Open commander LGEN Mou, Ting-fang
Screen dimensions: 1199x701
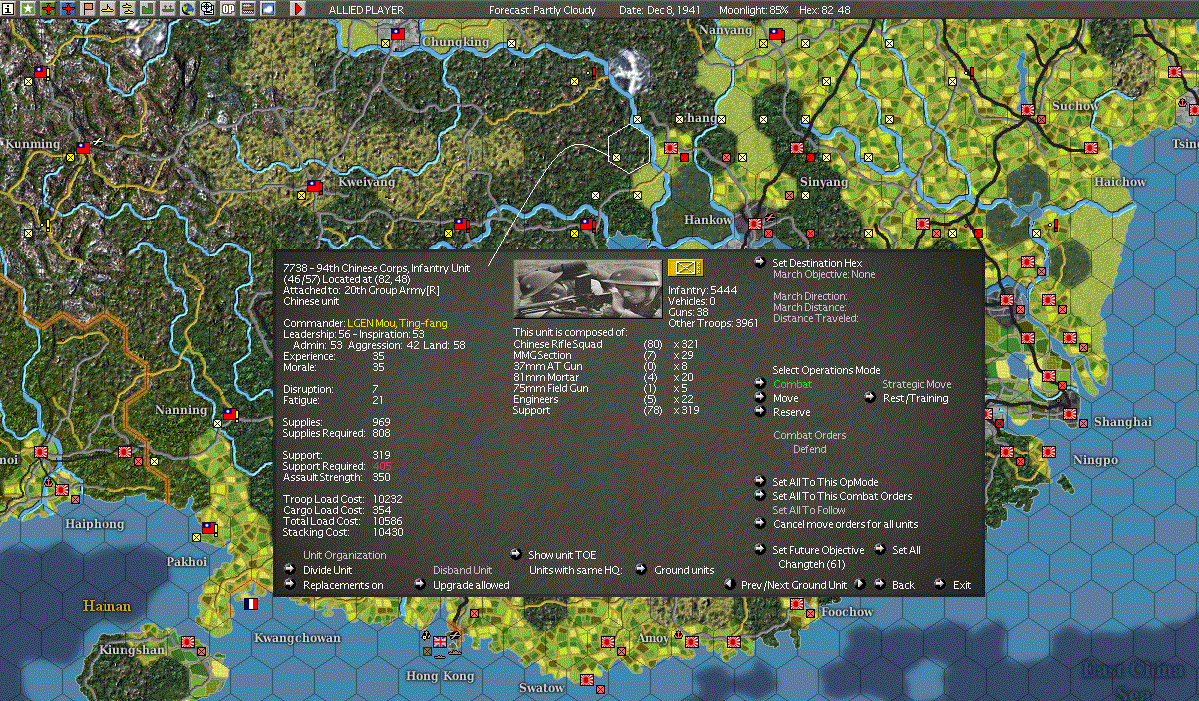tap(397, 323)
